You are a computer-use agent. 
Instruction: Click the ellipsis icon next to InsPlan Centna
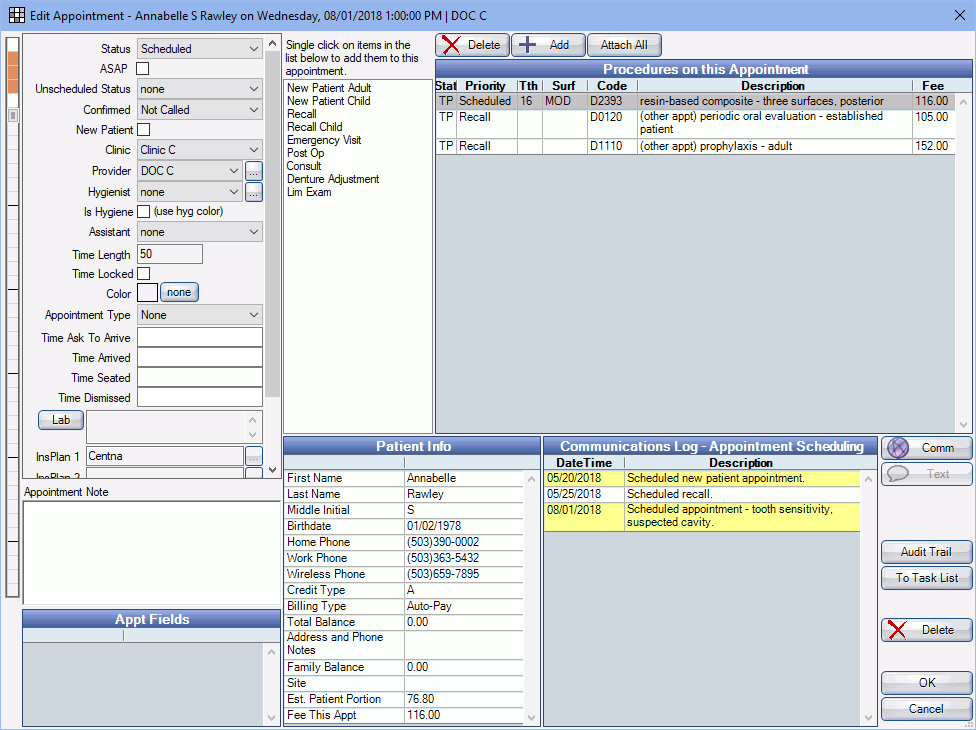coord(254,457)
